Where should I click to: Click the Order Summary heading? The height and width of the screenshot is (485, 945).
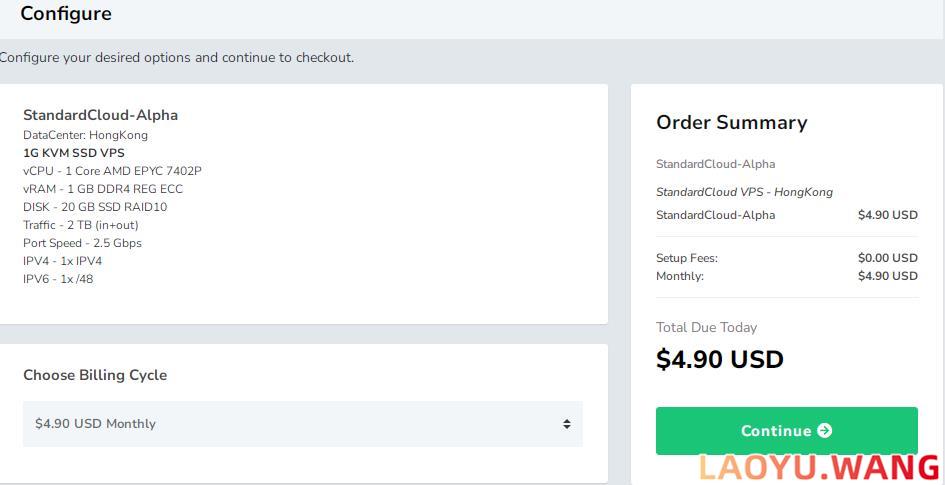tap(731, 123)
